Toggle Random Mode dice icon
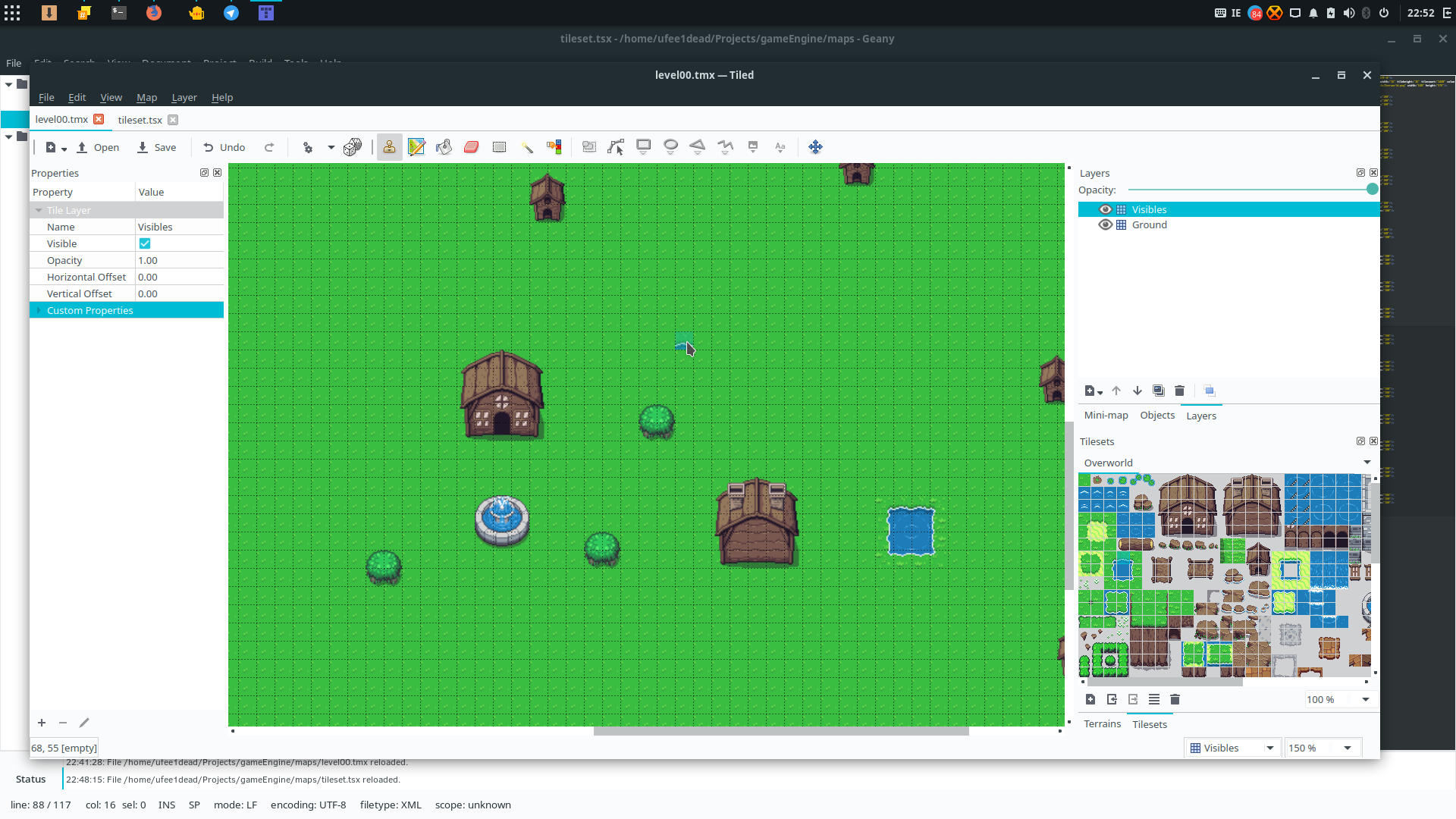 [x=353, y=147]
